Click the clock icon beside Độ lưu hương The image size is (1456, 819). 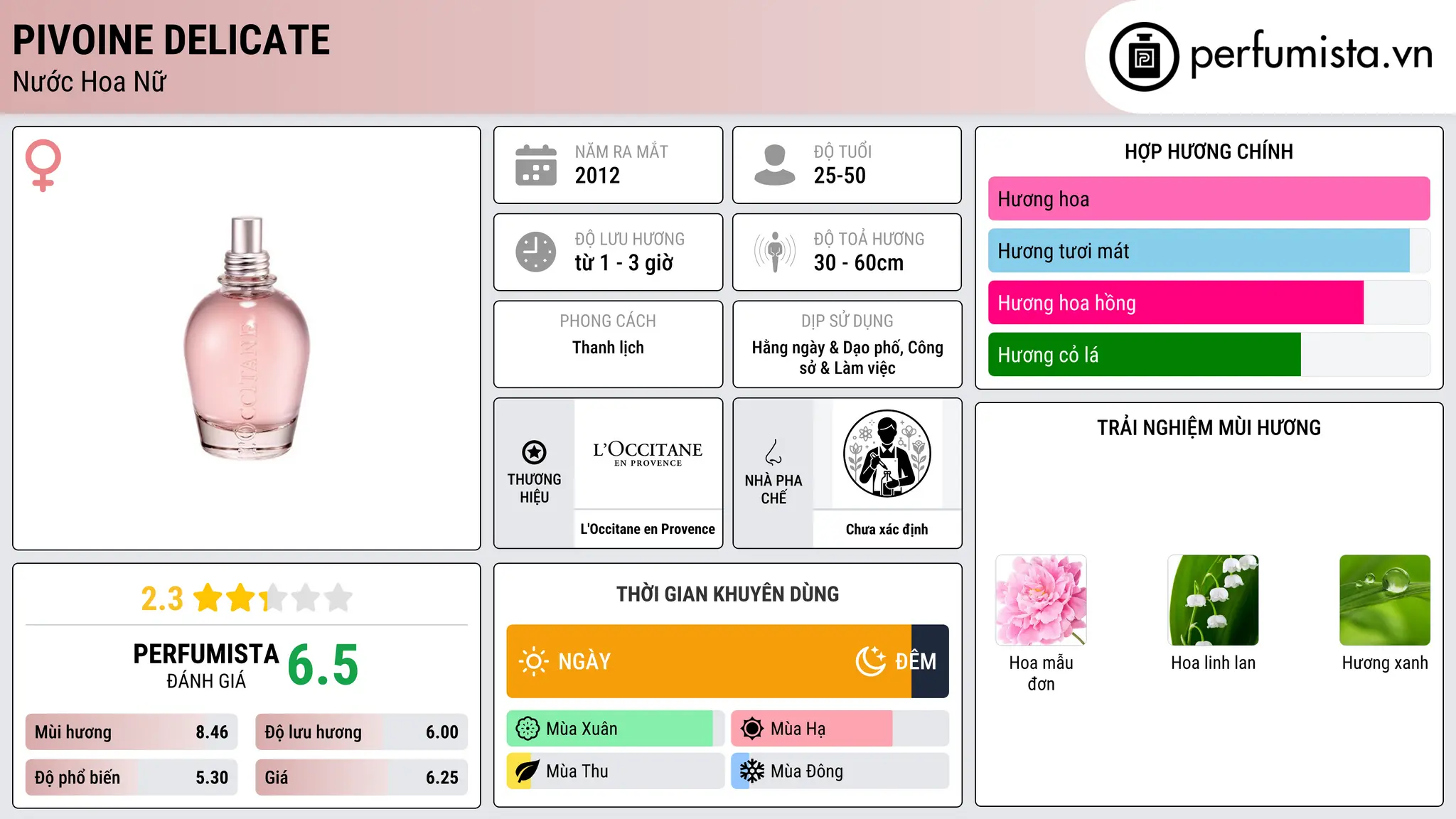tap(536, 252)
